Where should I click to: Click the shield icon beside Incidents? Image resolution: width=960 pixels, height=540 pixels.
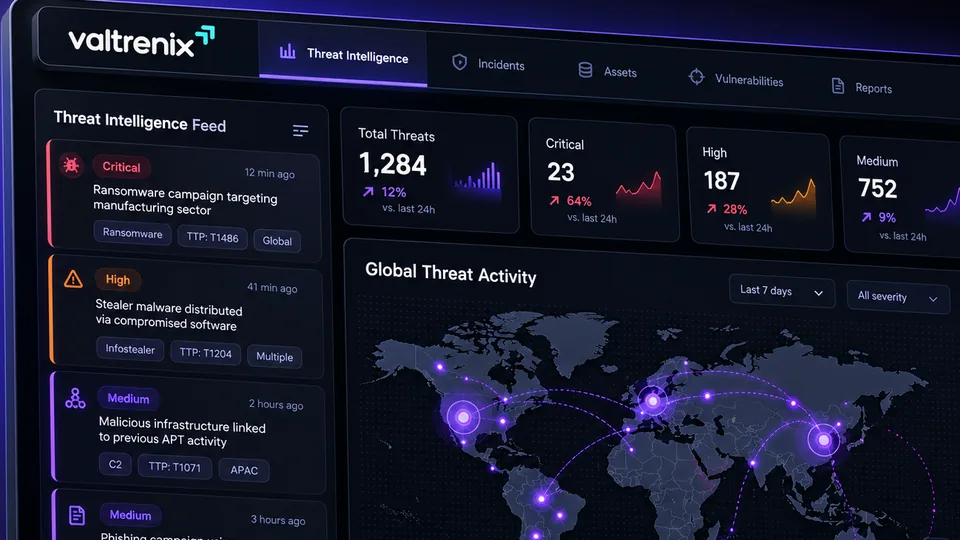click(x=460, y=62)
